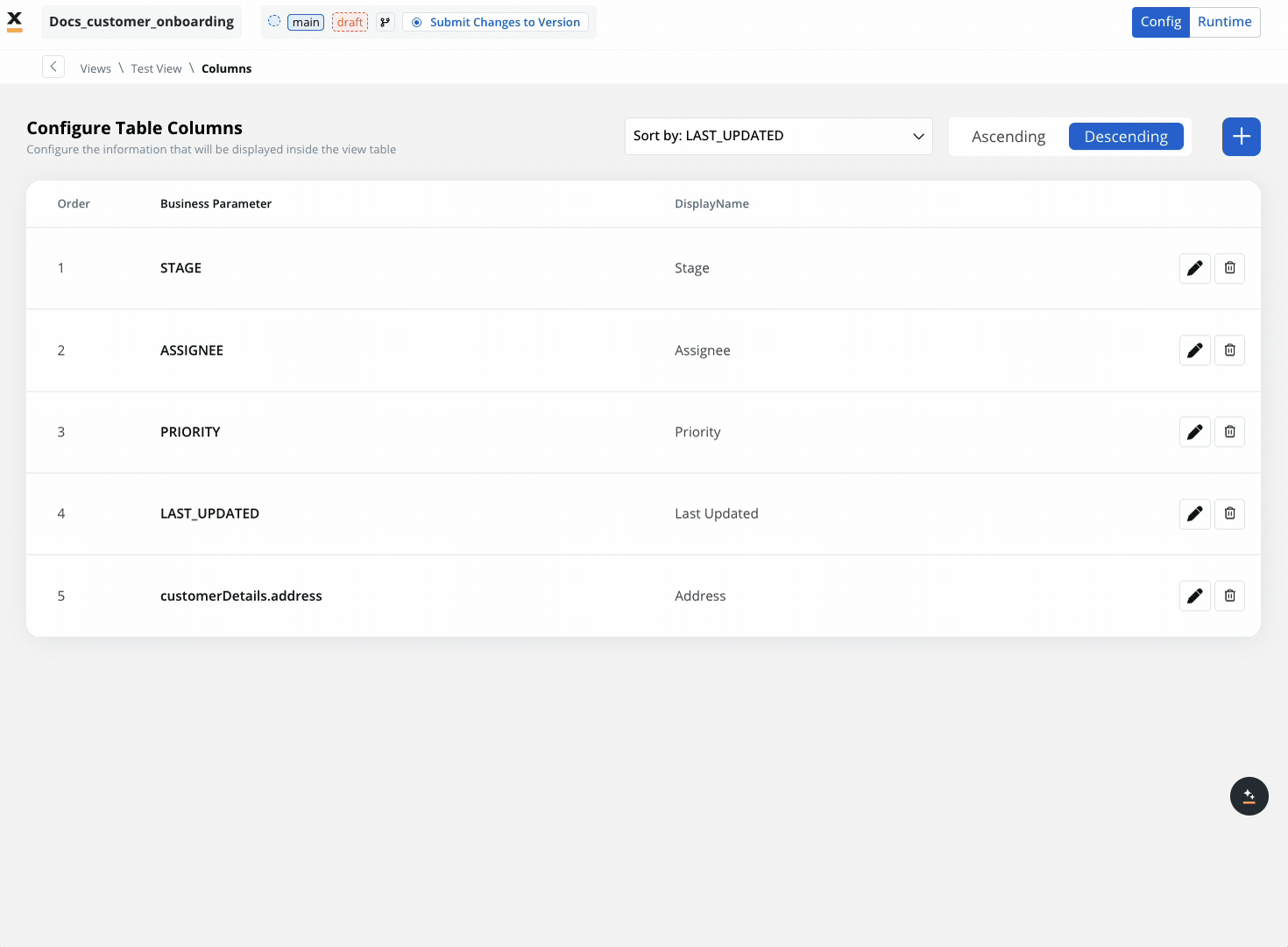Go back using the breadcrumb arrow
The image size is (1288, 947).
tap(53, 67)
